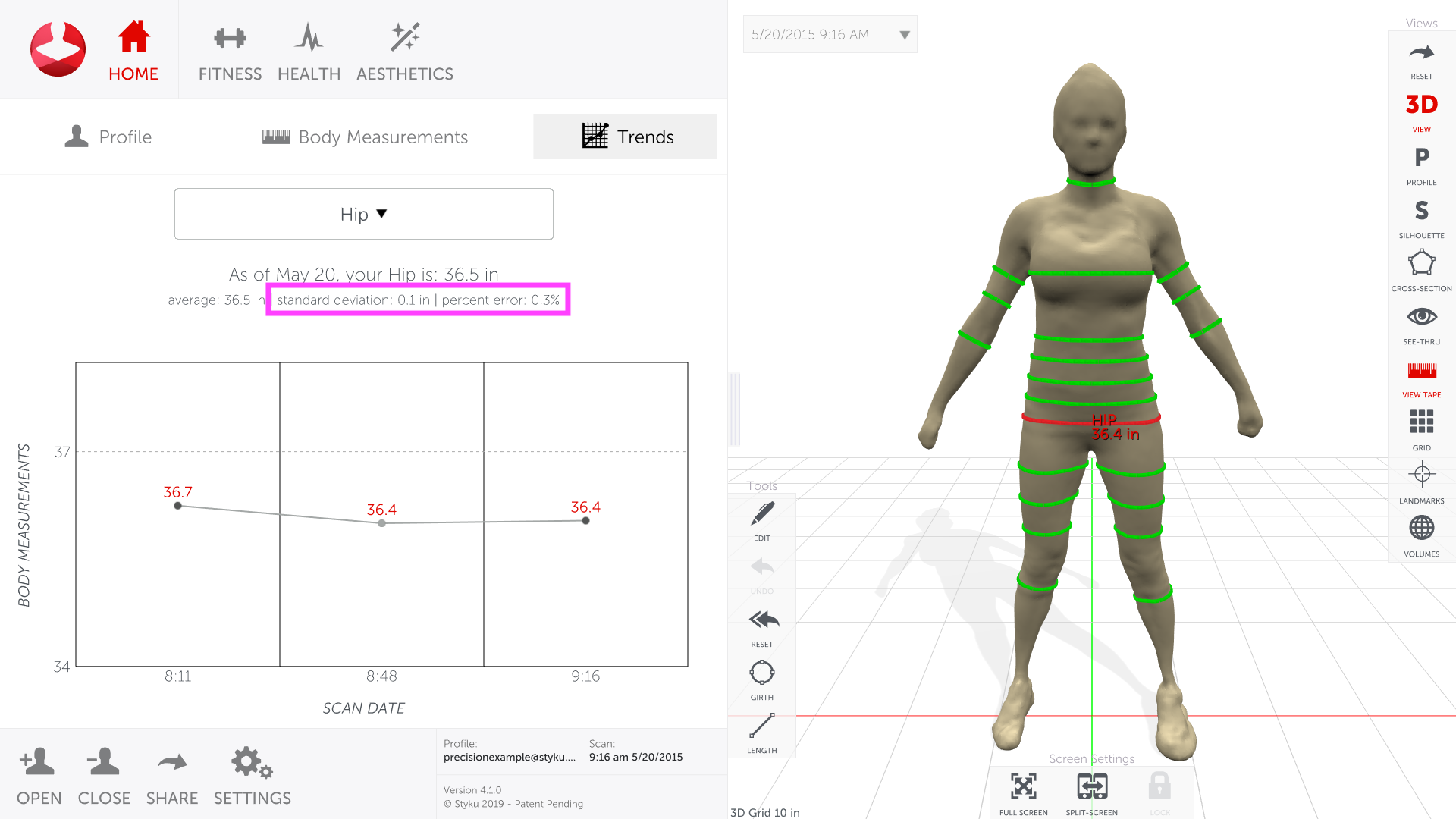This screenshot has height=819, width=1456.
Task: Toggle the See-Thru eye view
Action: [1421, 317]
